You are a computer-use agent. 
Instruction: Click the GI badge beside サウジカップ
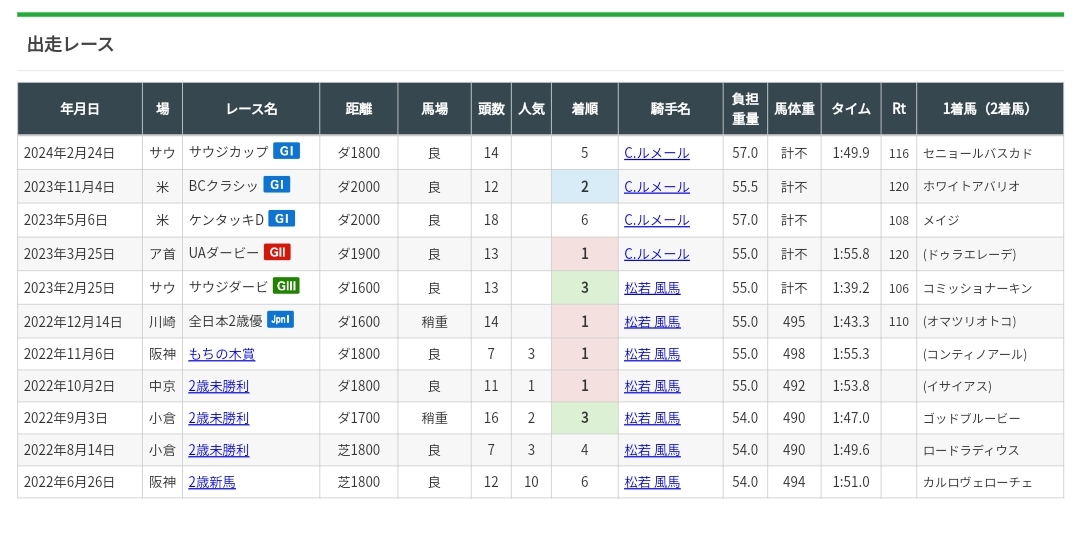pos(287,152)
